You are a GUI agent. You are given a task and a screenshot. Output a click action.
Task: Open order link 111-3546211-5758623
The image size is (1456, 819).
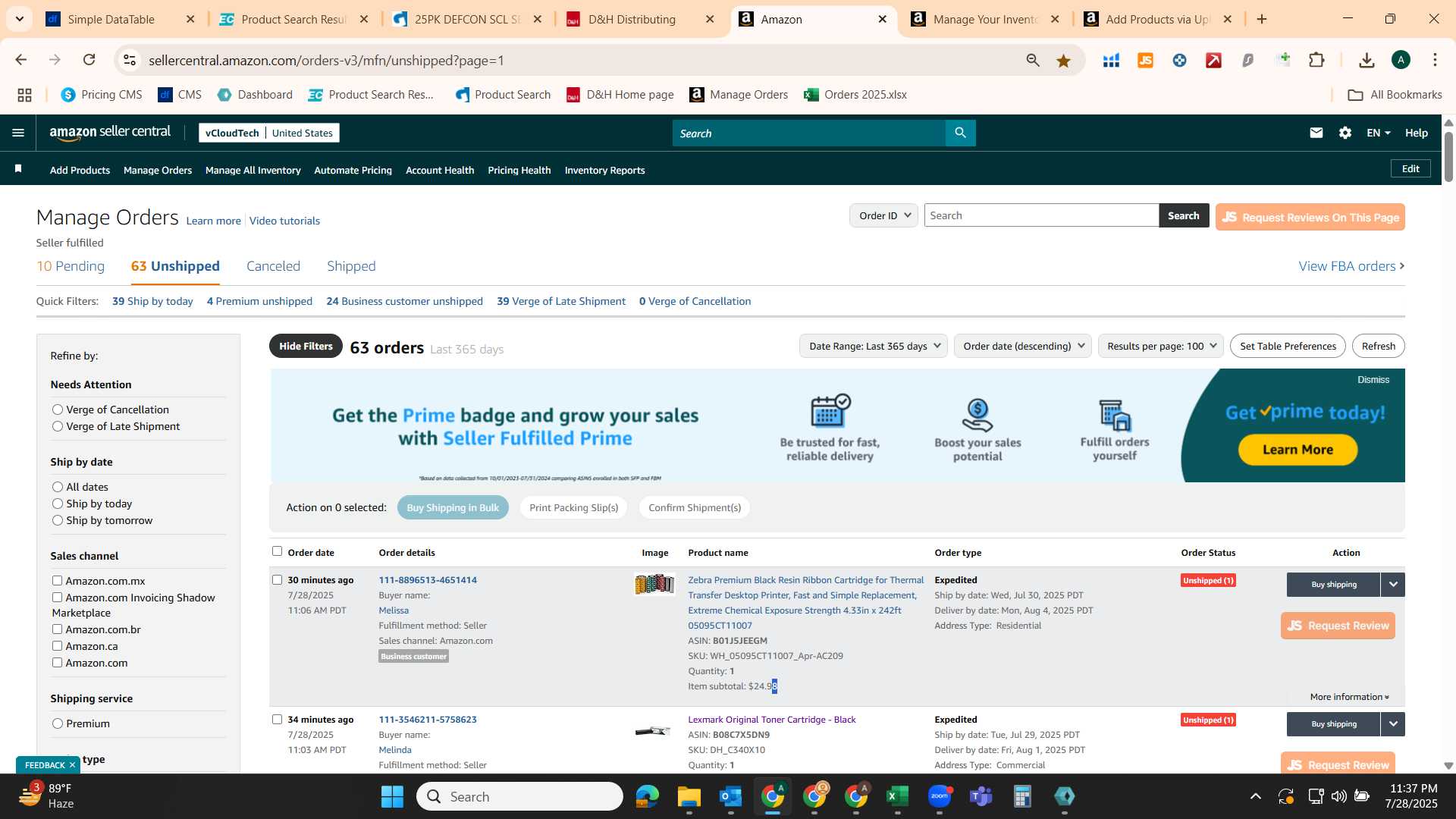pyautogui.click(x=428, y=720)
